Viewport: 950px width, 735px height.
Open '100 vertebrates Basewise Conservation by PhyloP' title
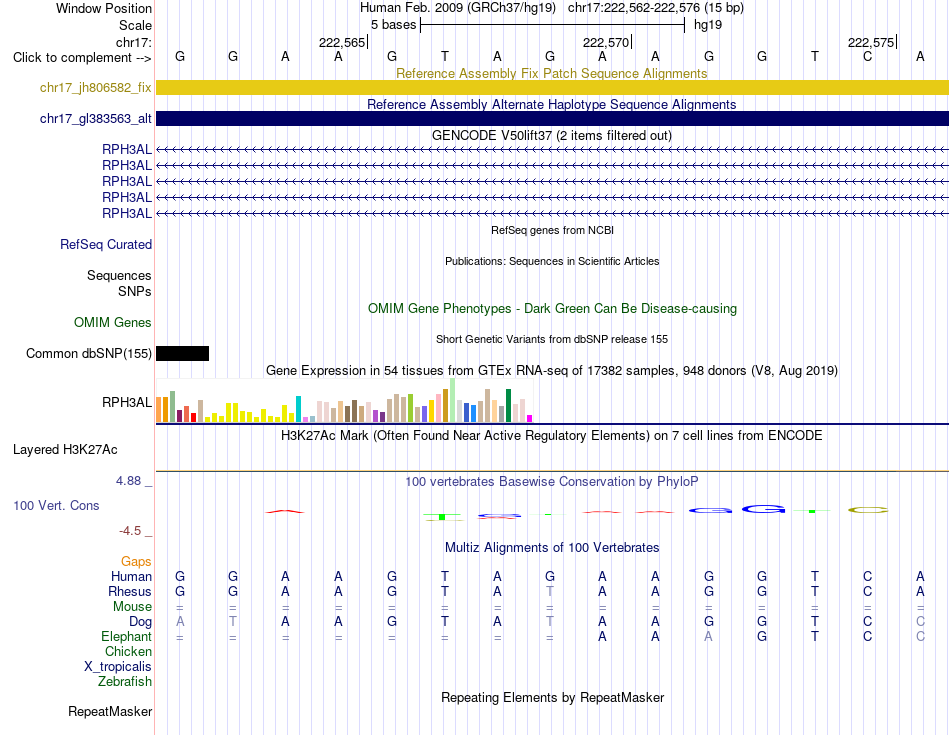pos(551,482)
